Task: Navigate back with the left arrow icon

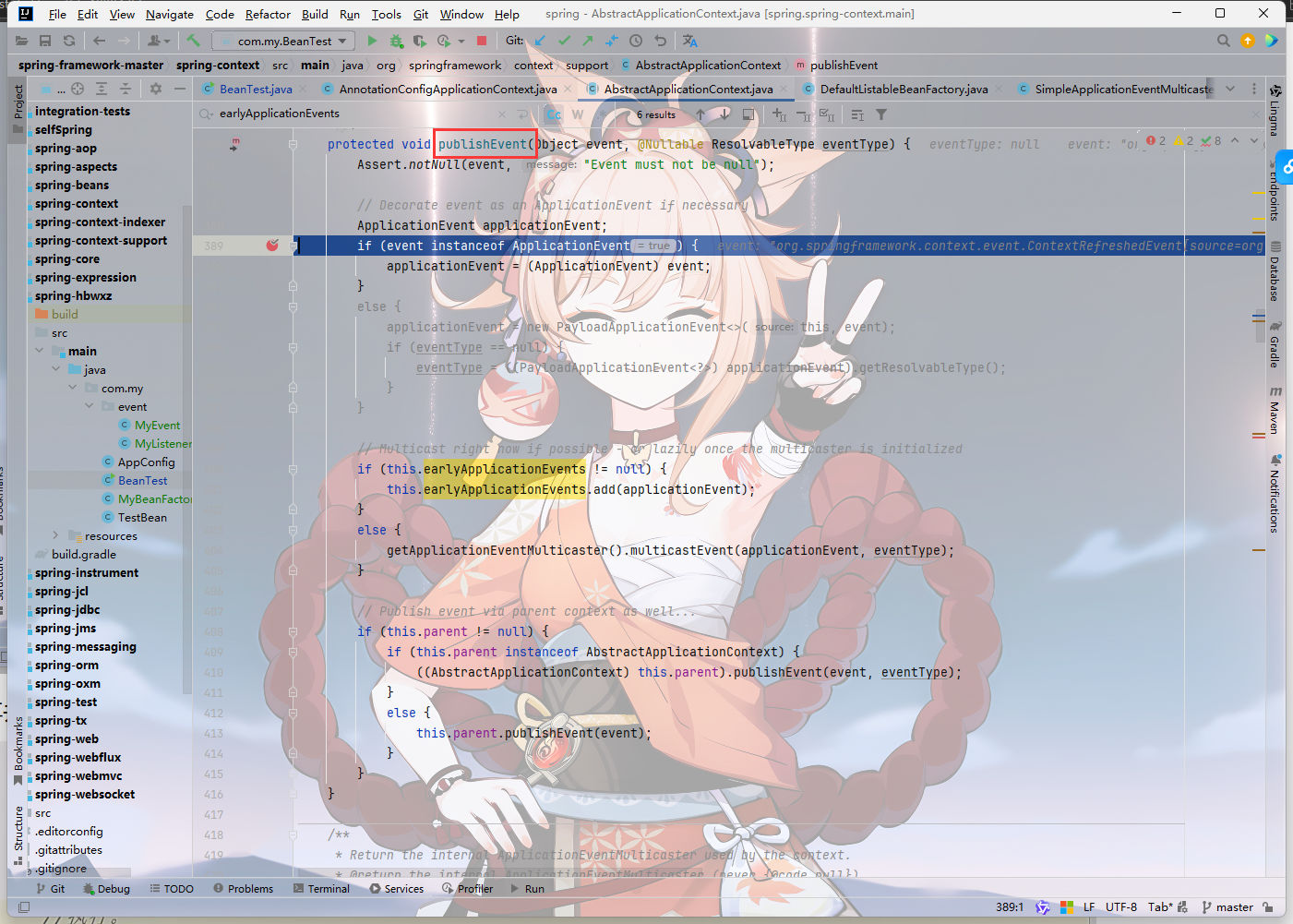Action: coord(100,41)
